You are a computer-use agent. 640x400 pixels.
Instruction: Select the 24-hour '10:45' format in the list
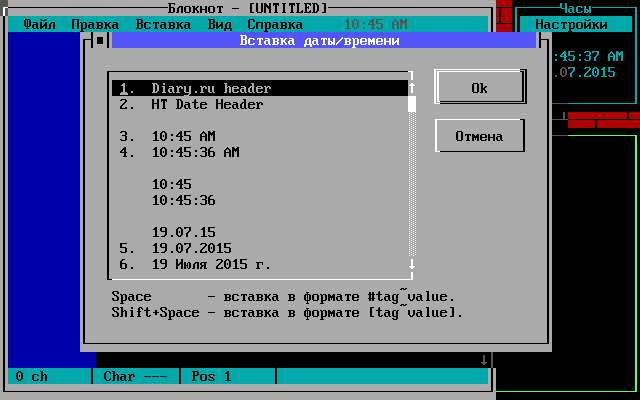point(260,184)
